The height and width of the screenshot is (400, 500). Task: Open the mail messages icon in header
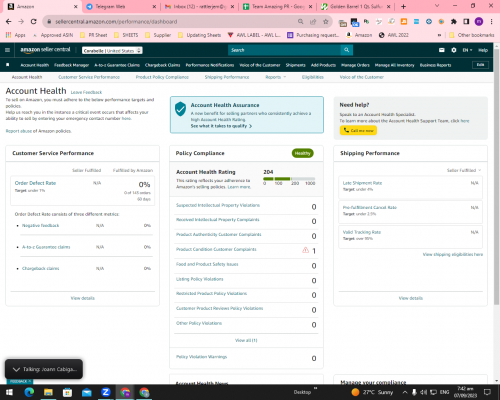click(442, 50)
